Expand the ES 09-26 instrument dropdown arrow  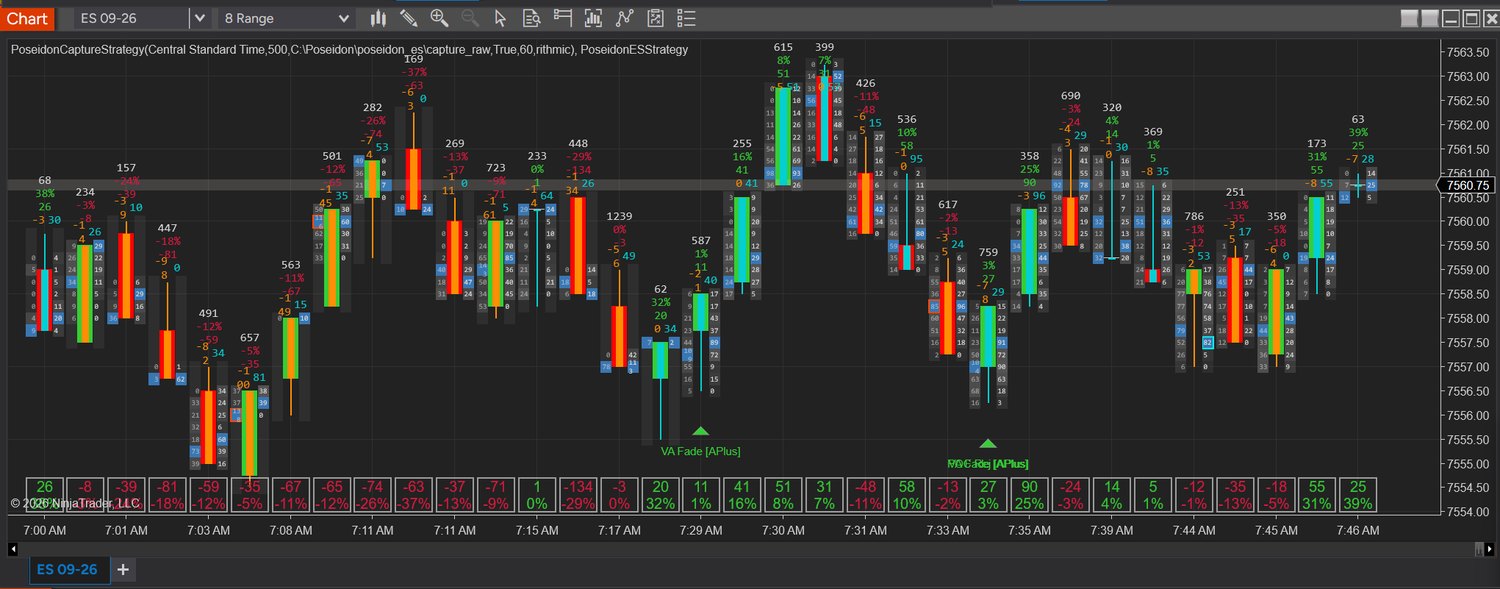click(x=198, y=18)
